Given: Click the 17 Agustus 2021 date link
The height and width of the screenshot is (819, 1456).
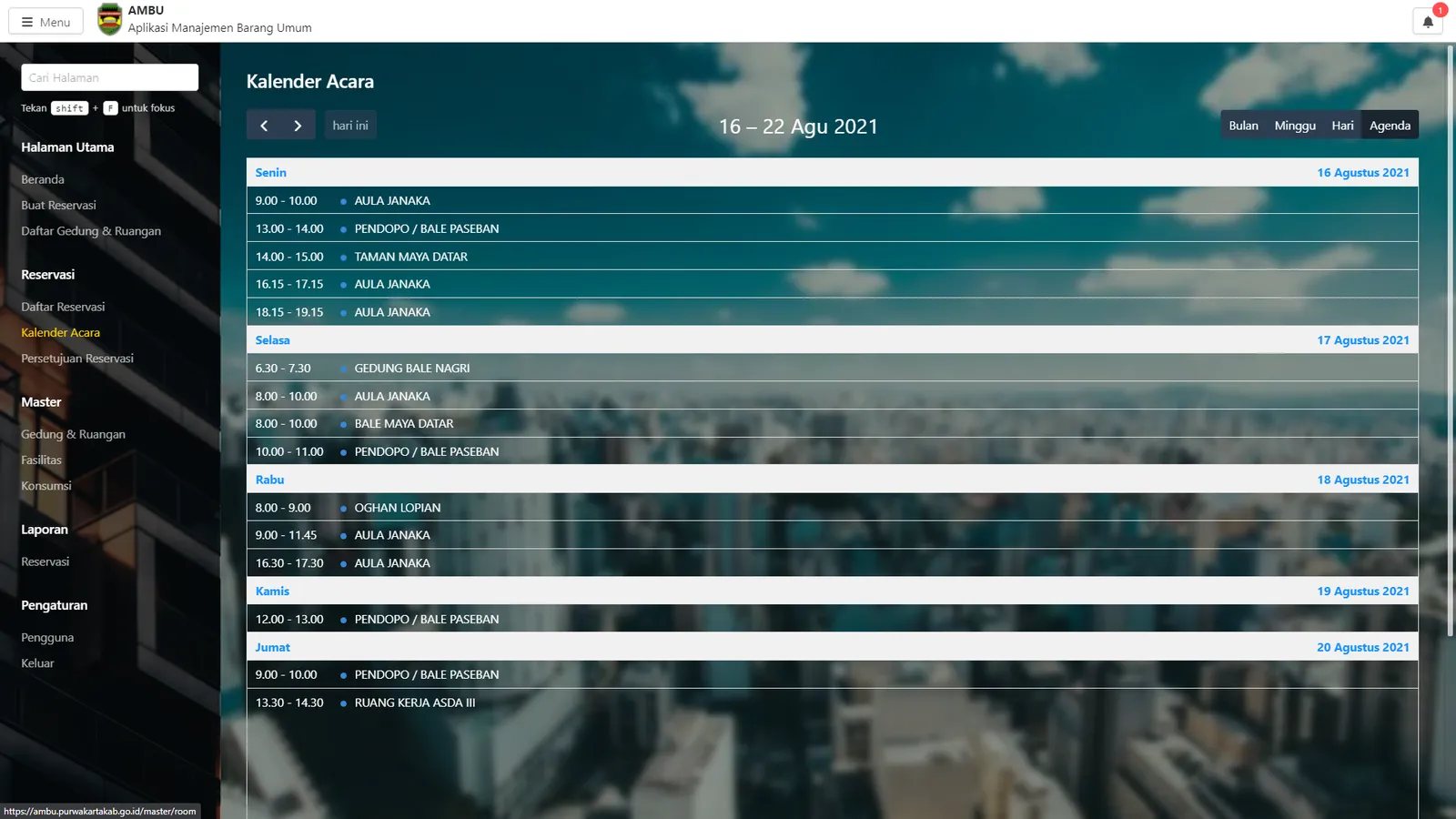Looking at the screenshot, I should coord(1362,340).
